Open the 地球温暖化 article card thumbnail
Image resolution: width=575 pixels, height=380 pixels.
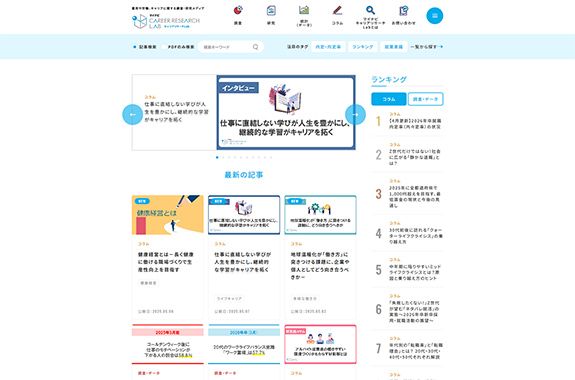pyautogui.click(x=320, y=215)
